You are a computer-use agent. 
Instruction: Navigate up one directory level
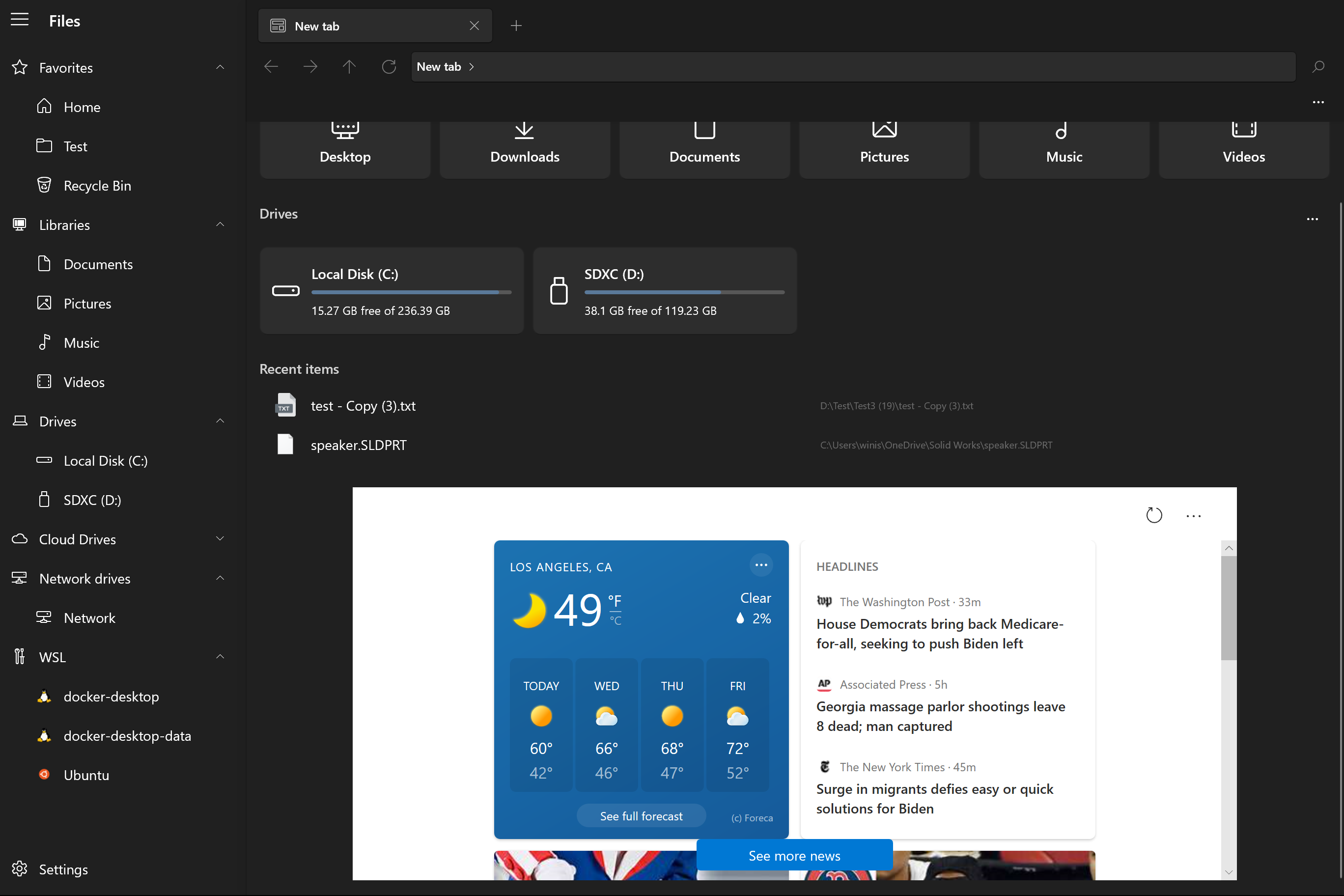[349, 66]
